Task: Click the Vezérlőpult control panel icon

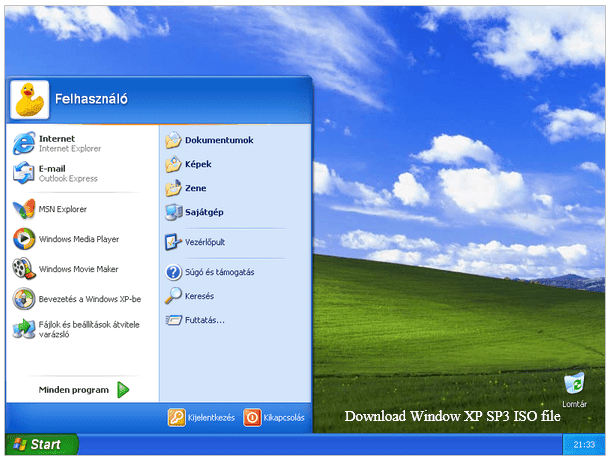Action: point(173,242)
